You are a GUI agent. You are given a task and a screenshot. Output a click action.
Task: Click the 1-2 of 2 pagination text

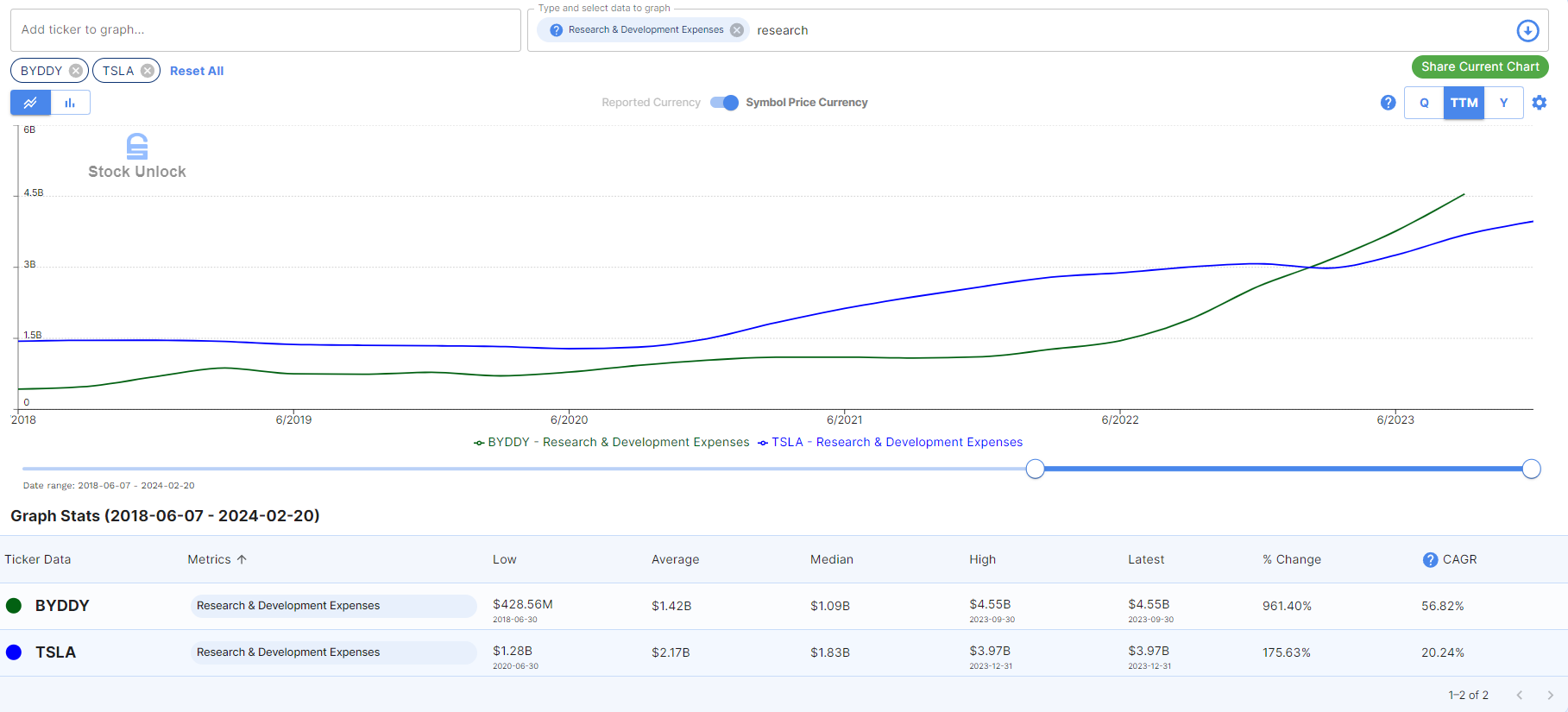point(1468,695)
